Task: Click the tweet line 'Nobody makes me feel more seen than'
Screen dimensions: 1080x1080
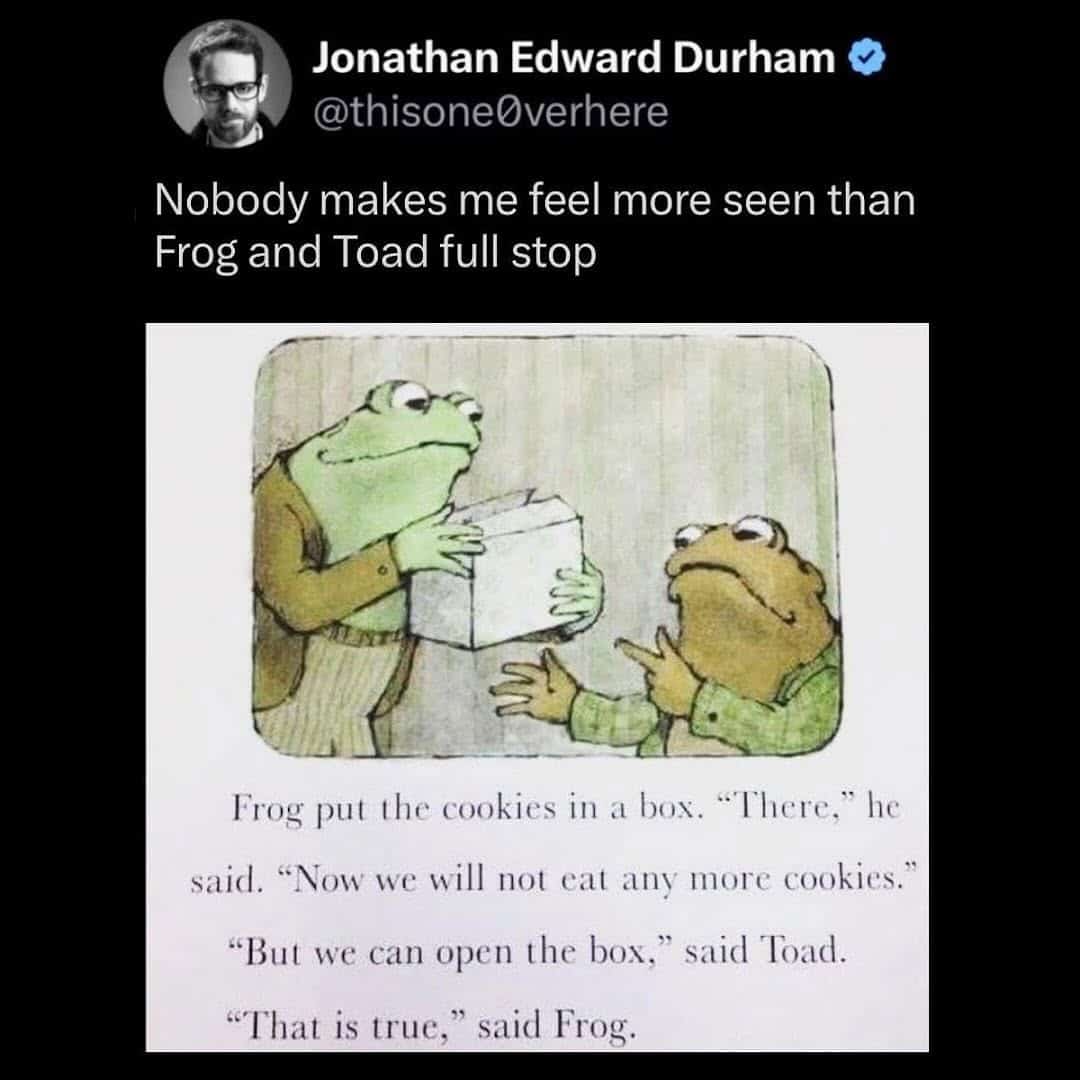Action: click(x=535, y=201)
